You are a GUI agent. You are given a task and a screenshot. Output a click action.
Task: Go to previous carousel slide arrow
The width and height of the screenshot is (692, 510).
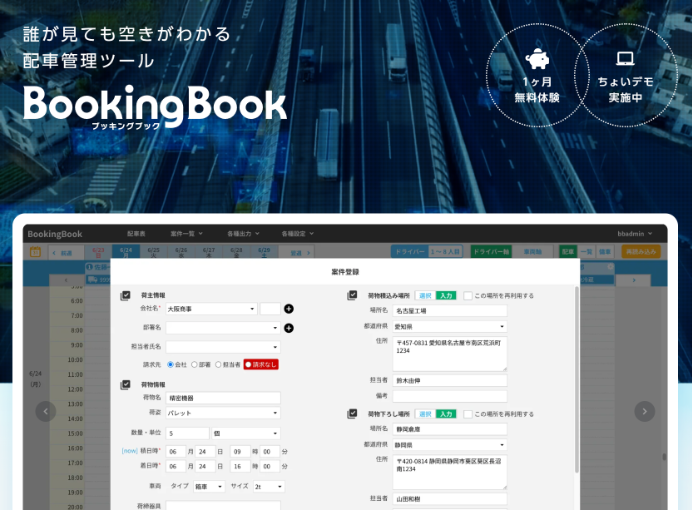click(45, 411)
